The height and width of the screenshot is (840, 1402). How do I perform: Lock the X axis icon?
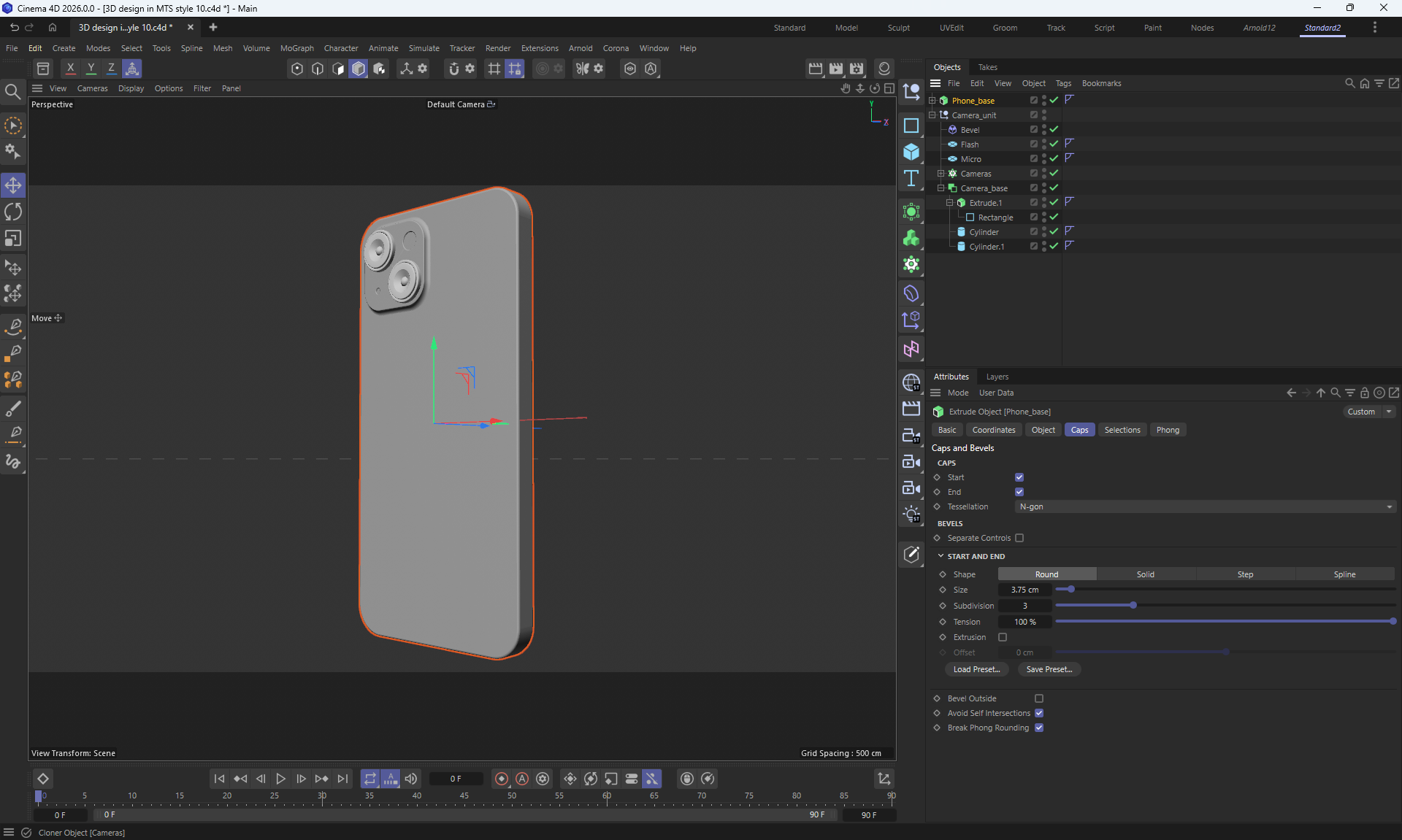pyautogui.click(x=70, y=69)
